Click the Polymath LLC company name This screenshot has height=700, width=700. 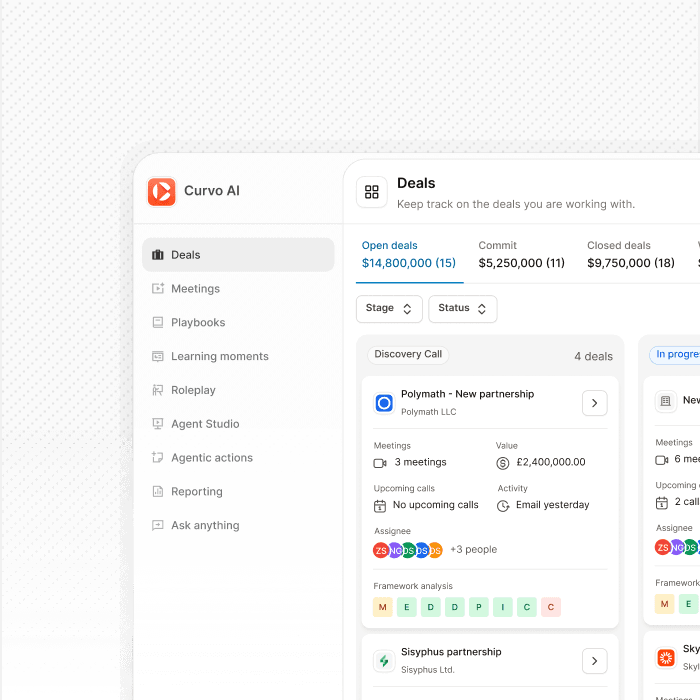click(x=429, y=412)
